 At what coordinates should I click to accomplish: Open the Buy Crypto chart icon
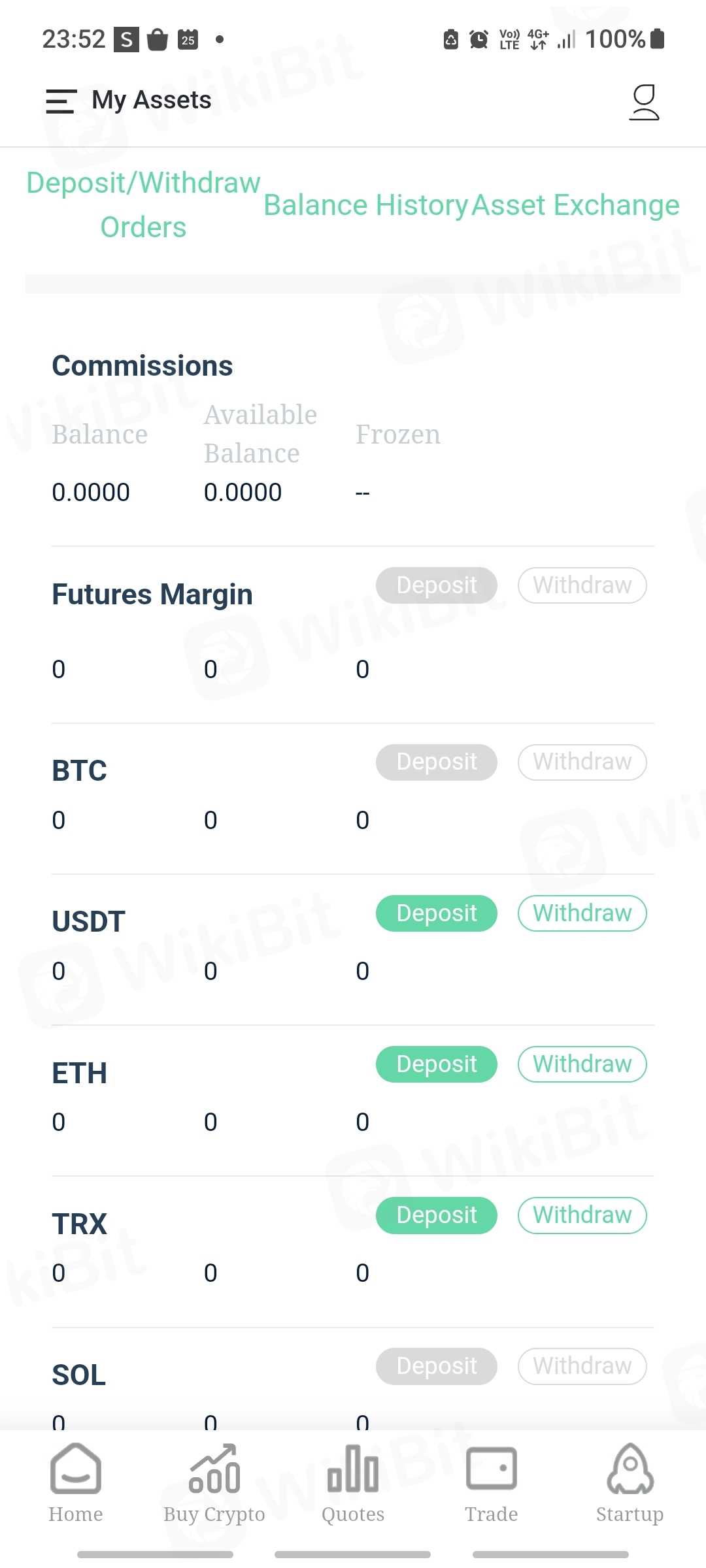(214, 1470)
